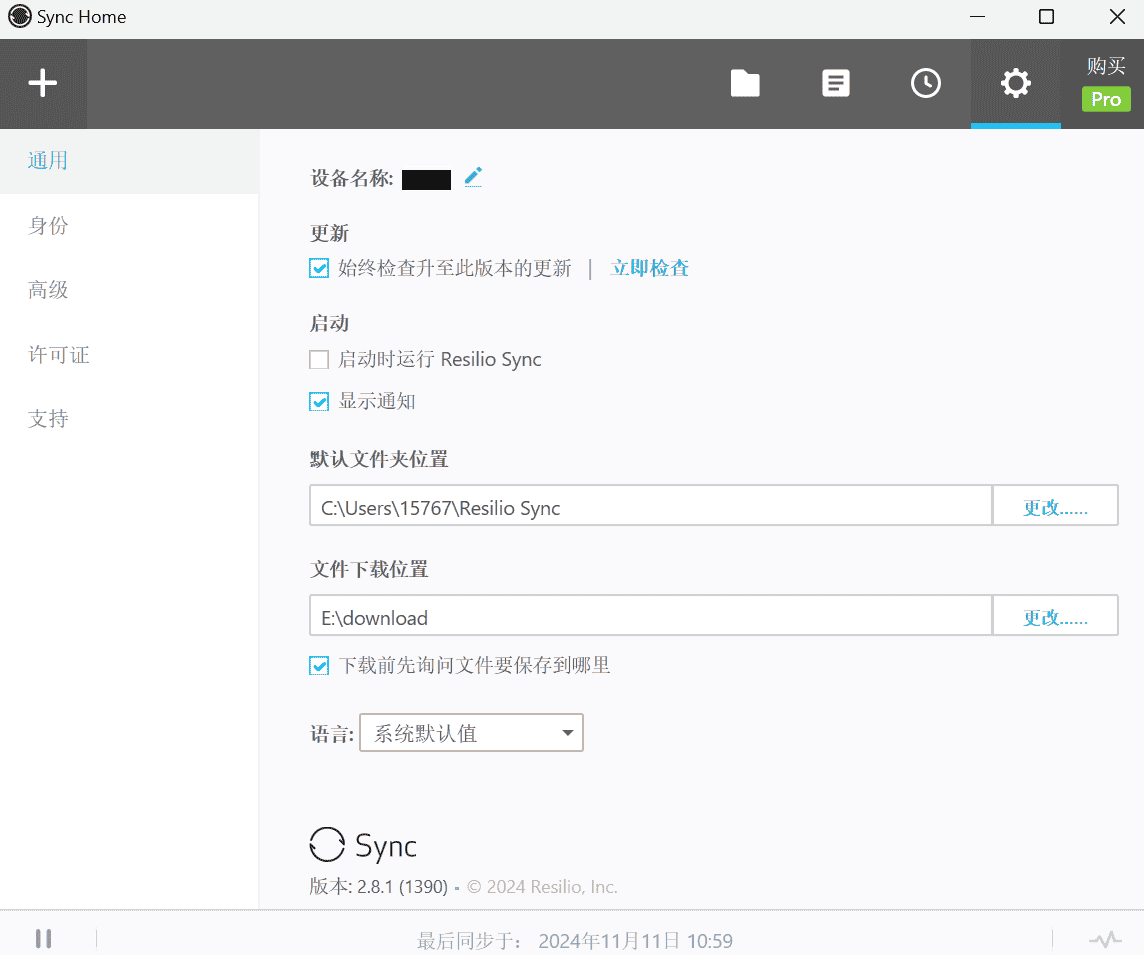Screen dimensions: 1144x955
Task: Close the Sync Home window
Action: 1117,17
